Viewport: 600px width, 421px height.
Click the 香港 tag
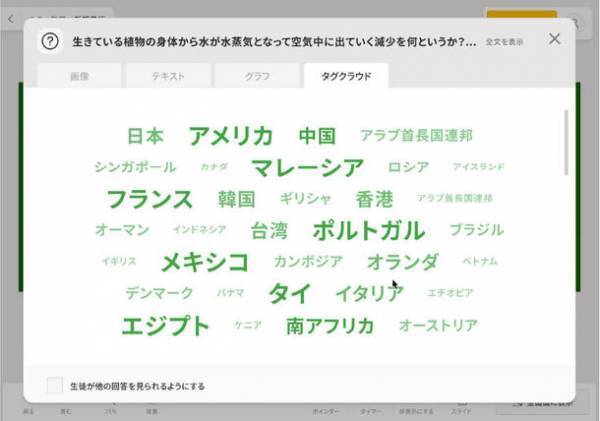(374, 199)
